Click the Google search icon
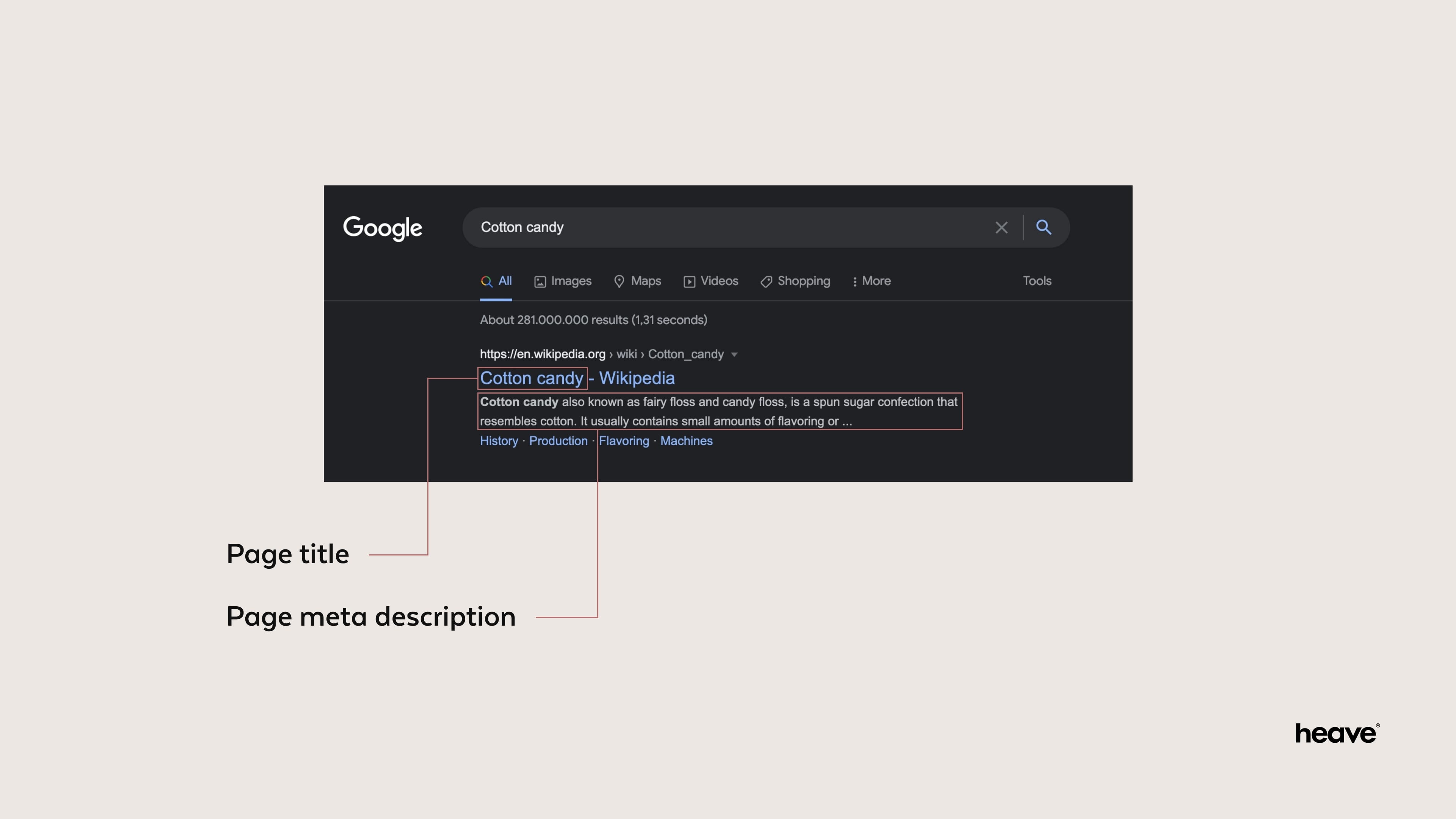This screenshot has height=819, width=1456. pyautogui.click(x=1044, y=227)
